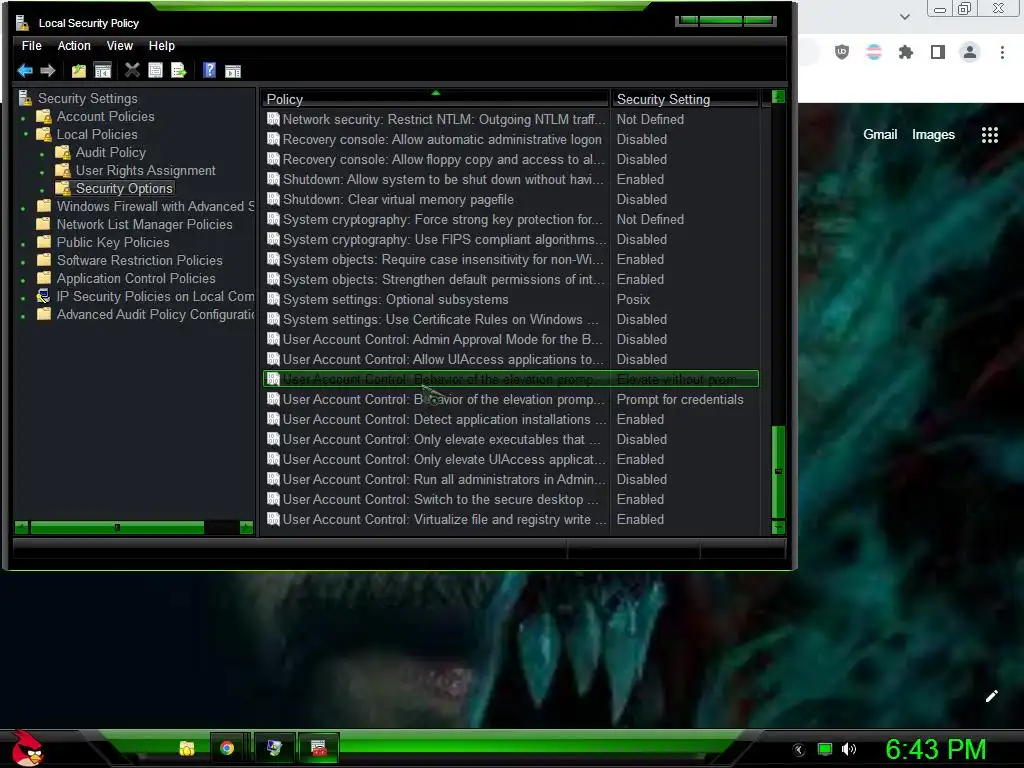Open the Chrome tab search chevron
This screenshot has height=768, width=1024.
pyautogui.click(x=904, y=16)
